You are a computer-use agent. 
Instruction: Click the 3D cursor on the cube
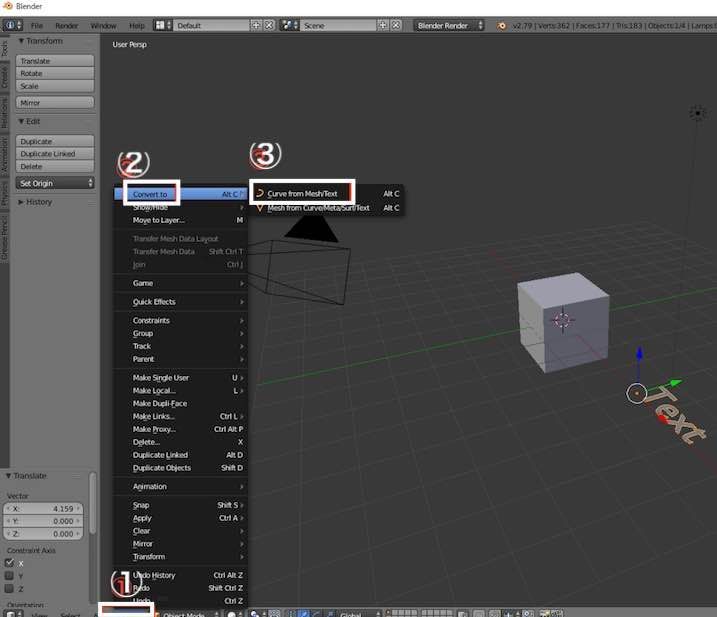pyautogui.click(x=562, y=320)
